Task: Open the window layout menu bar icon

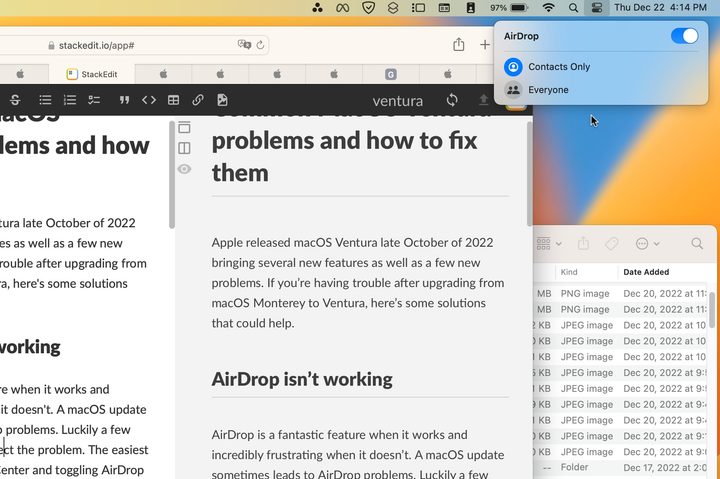Action: click(444, 8)
